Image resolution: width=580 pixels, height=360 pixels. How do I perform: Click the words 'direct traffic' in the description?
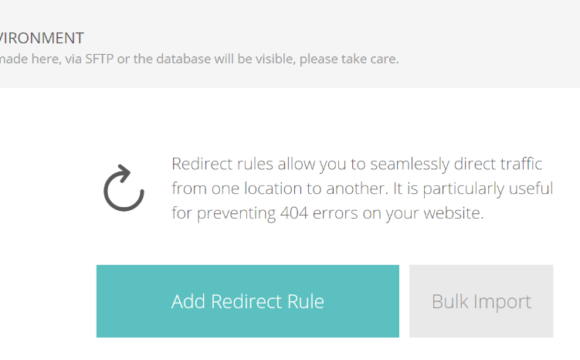click(x=498, y=164)
